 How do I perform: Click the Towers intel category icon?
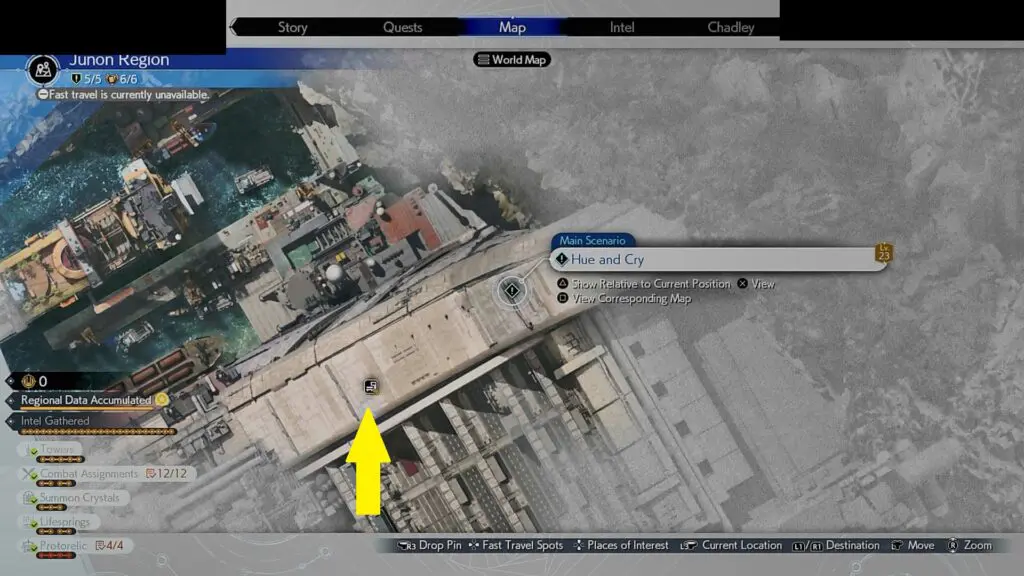[x=28, y=450]
